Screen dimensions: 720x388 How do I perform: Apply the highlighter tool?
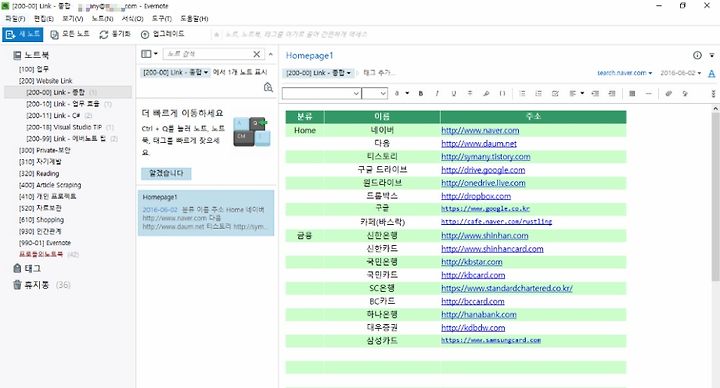tap(486, 93)
